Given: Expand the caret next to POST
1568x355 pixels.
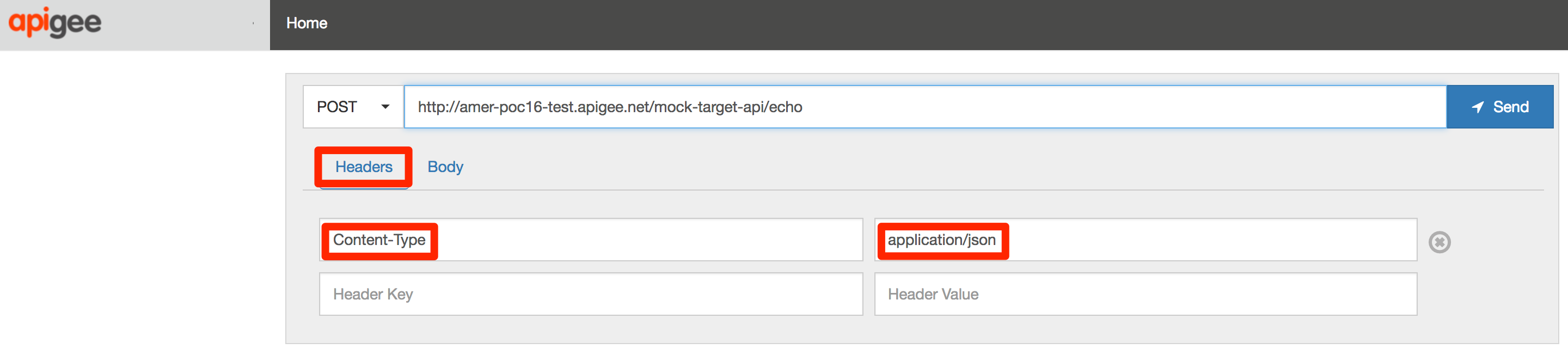Looking at the screenshot, I should coord(385,107).
